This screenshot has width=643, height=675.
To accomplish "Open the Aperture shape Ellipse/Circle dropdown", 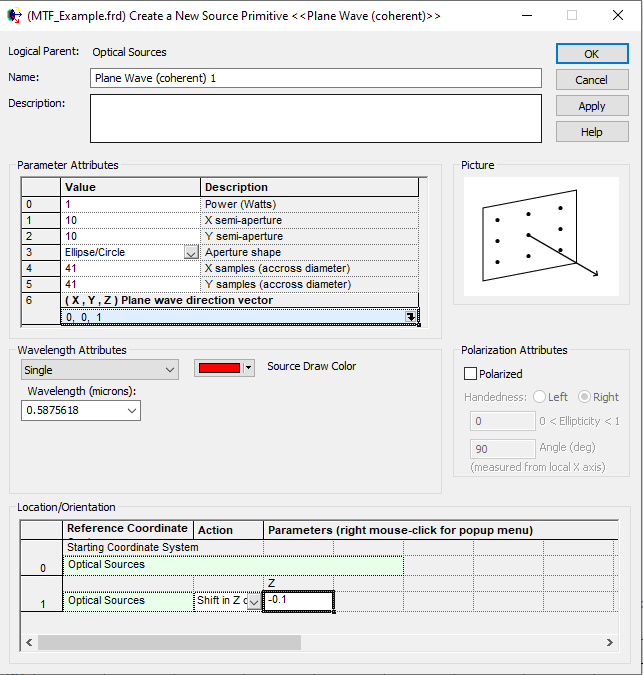I will [191, 253].
